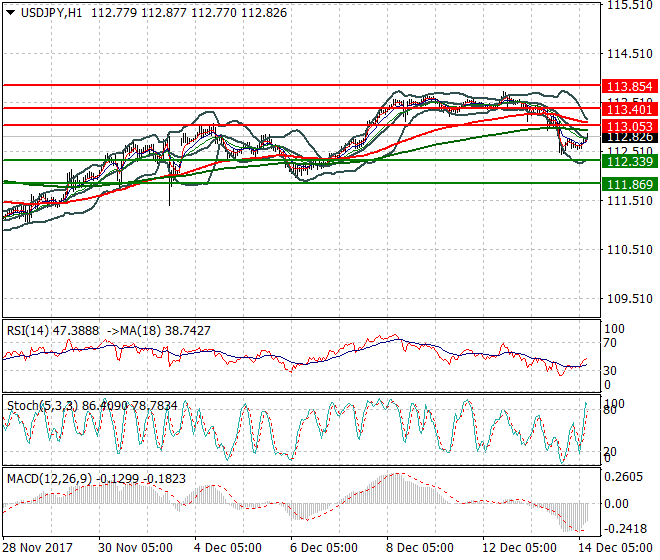Select the 14 Dec 05:00 time label
660x560 pixels.
click(x=615, y=548)
